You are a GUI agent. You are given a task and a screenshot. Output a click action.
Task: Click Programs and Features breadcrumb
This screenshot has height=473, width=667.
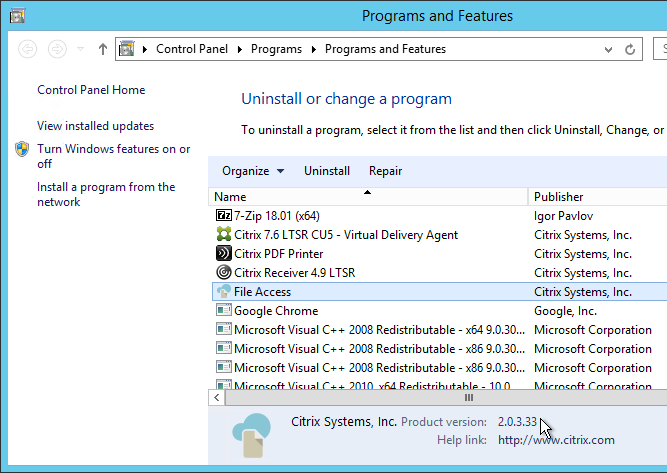point(385,49)
